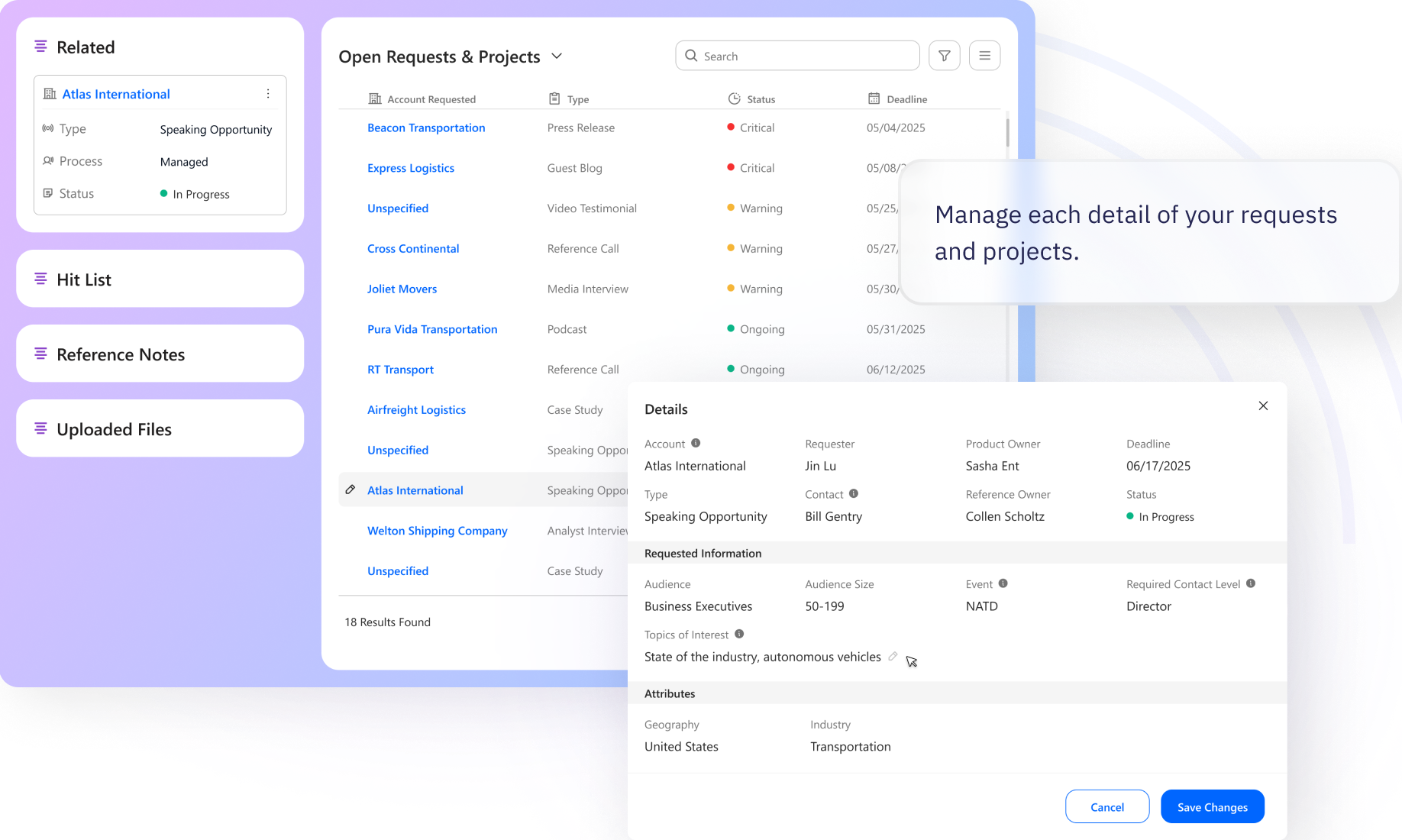Switch to the Reference Notes panel
Image resolution: width=1402 pixels, height=840 pixels.
(x=120, y=354)
